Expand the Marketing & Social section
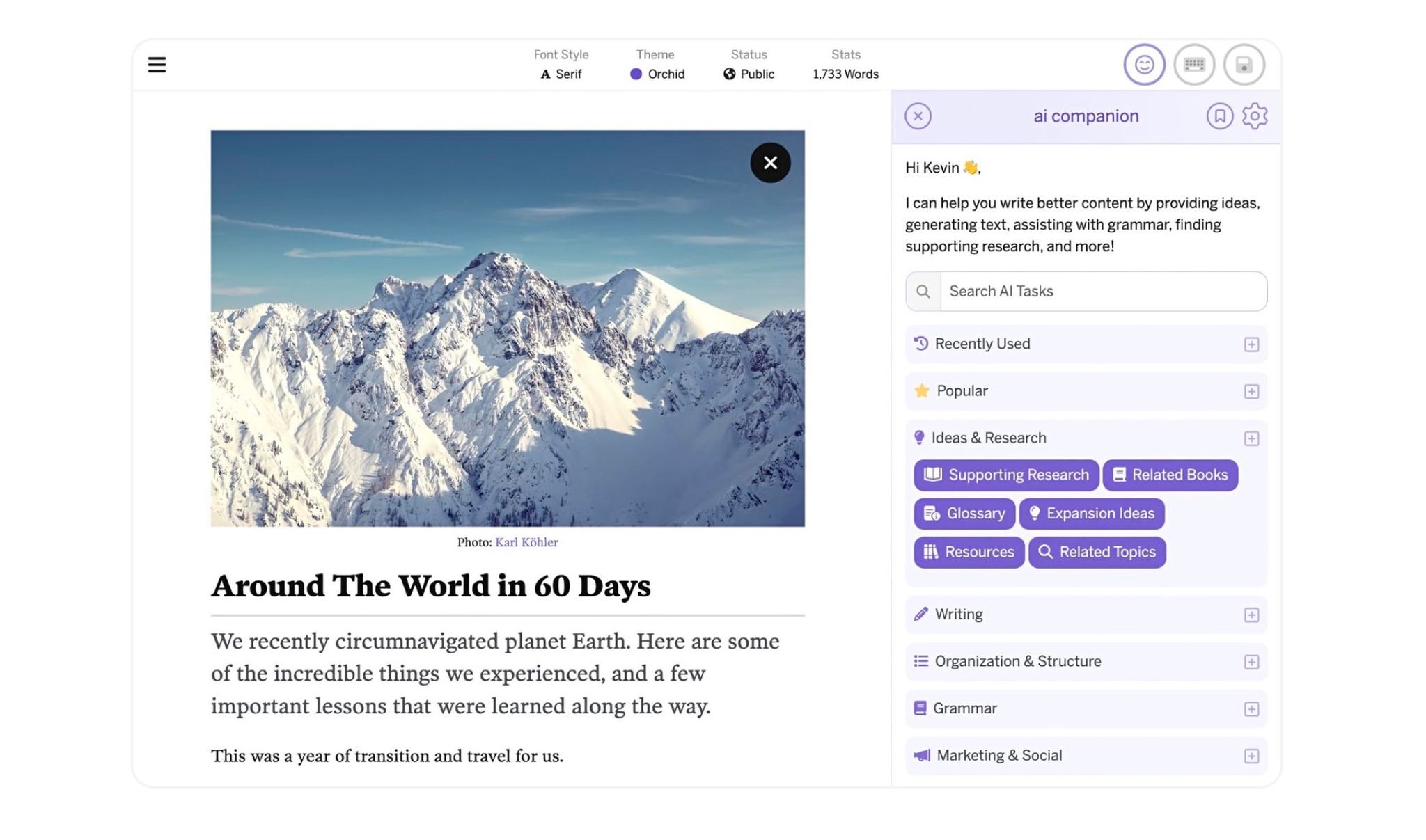1426x840 pixels. click(1251, 756)
